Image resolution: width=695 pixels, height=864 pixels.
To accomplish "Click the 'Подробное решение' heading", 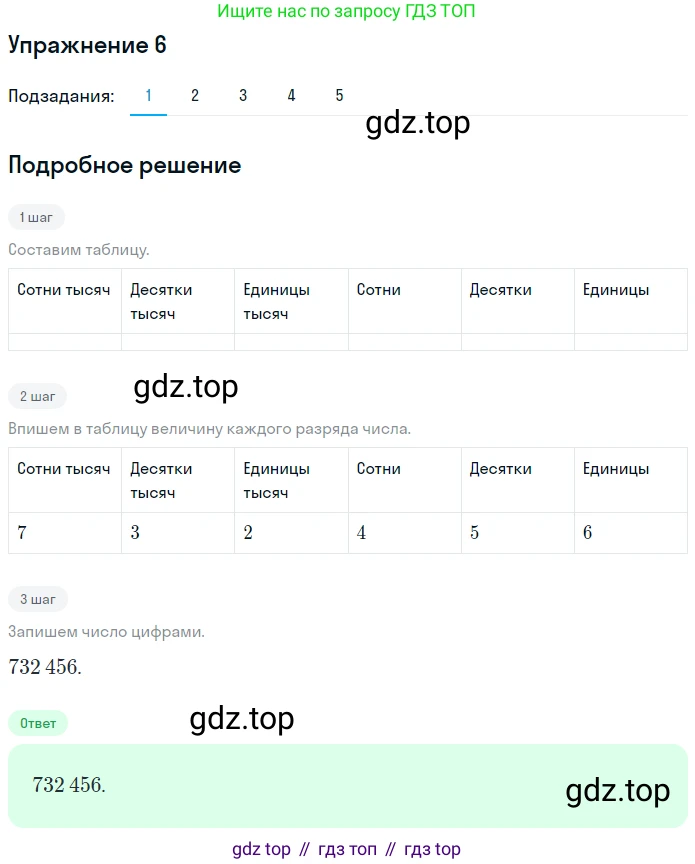I will (125, 165).
